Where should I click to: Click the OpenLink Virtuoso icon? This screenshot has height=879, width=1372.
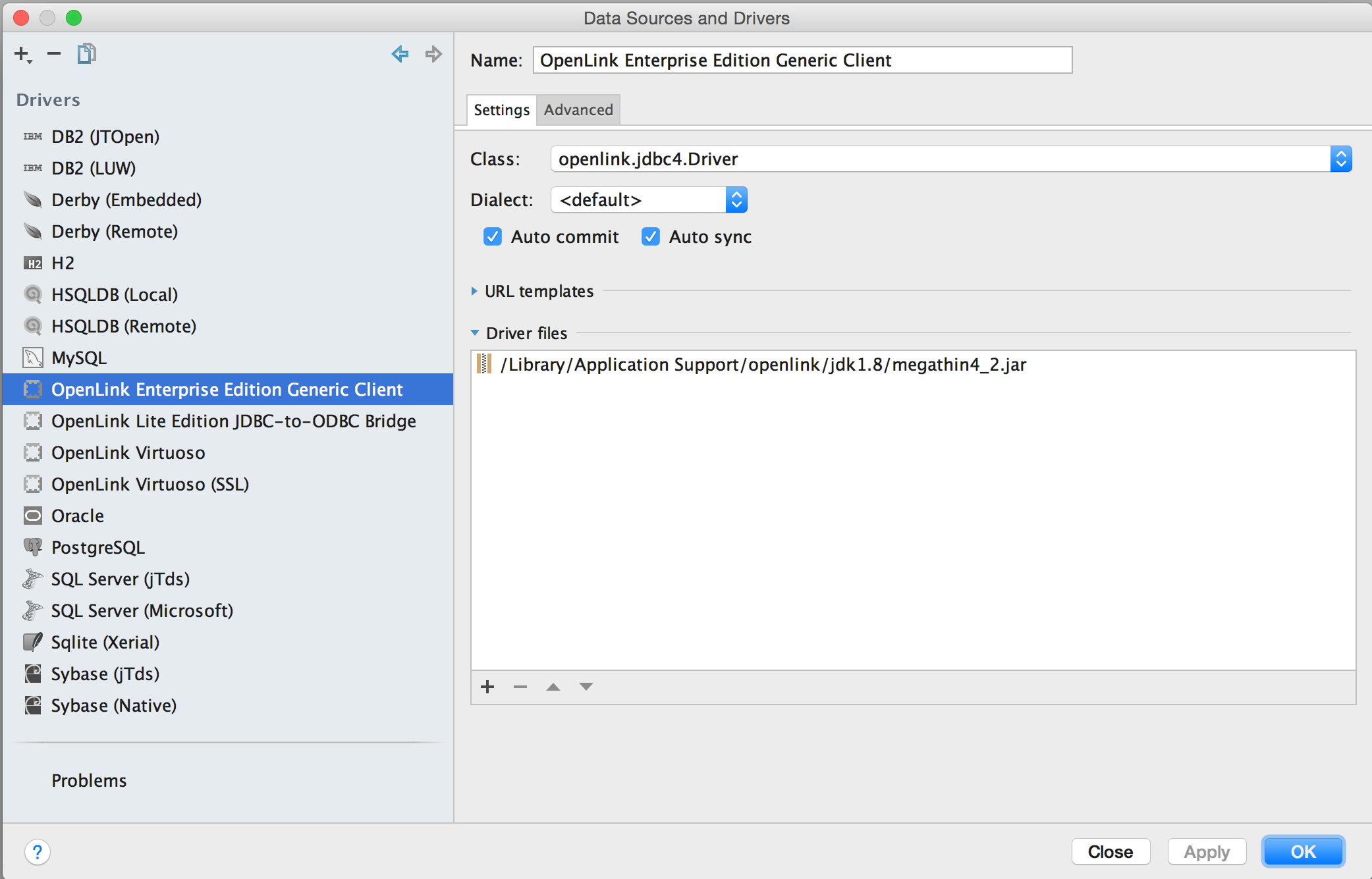tap(33, 452)
